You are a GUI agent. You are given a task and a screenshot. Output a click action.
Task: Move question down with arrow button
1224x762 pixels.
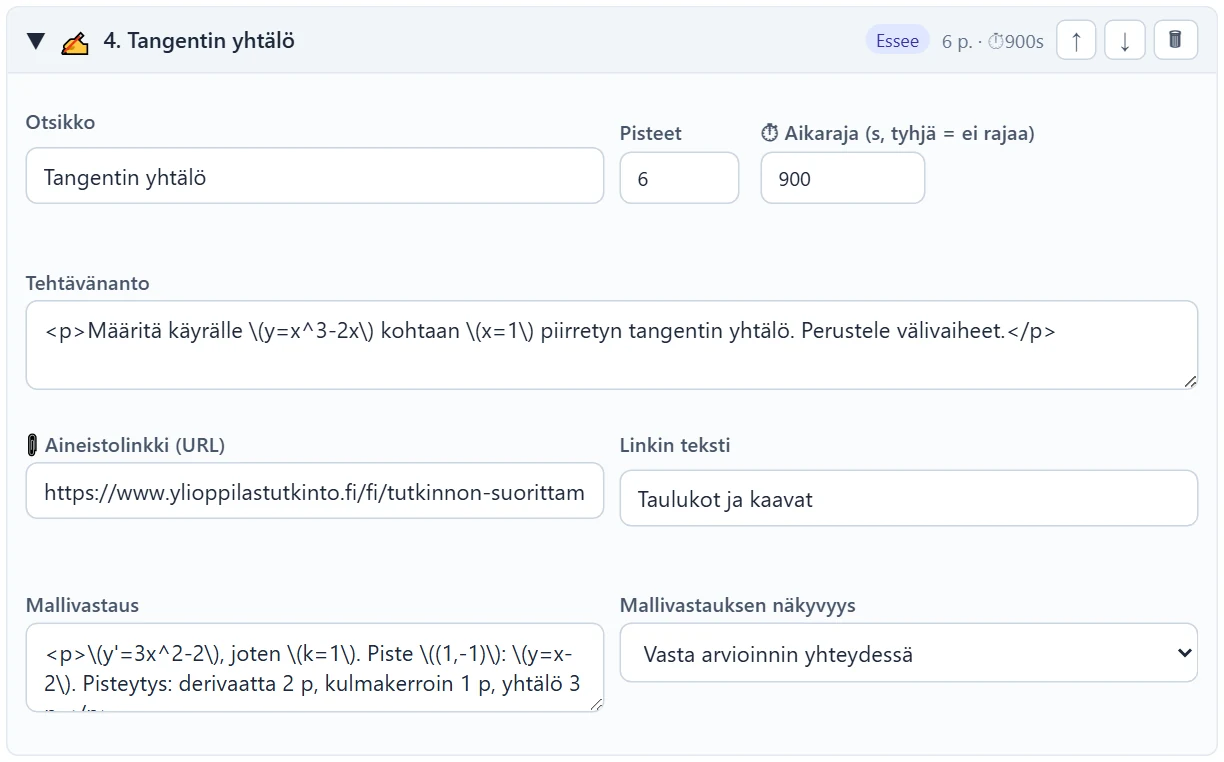point(1125,41)
